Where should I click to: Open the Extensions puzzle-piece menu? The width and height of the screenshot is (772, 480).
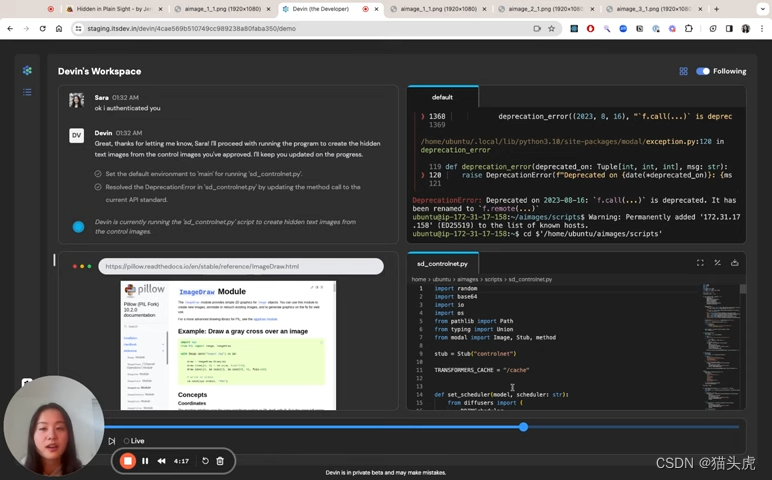click(x=689, y=29)
